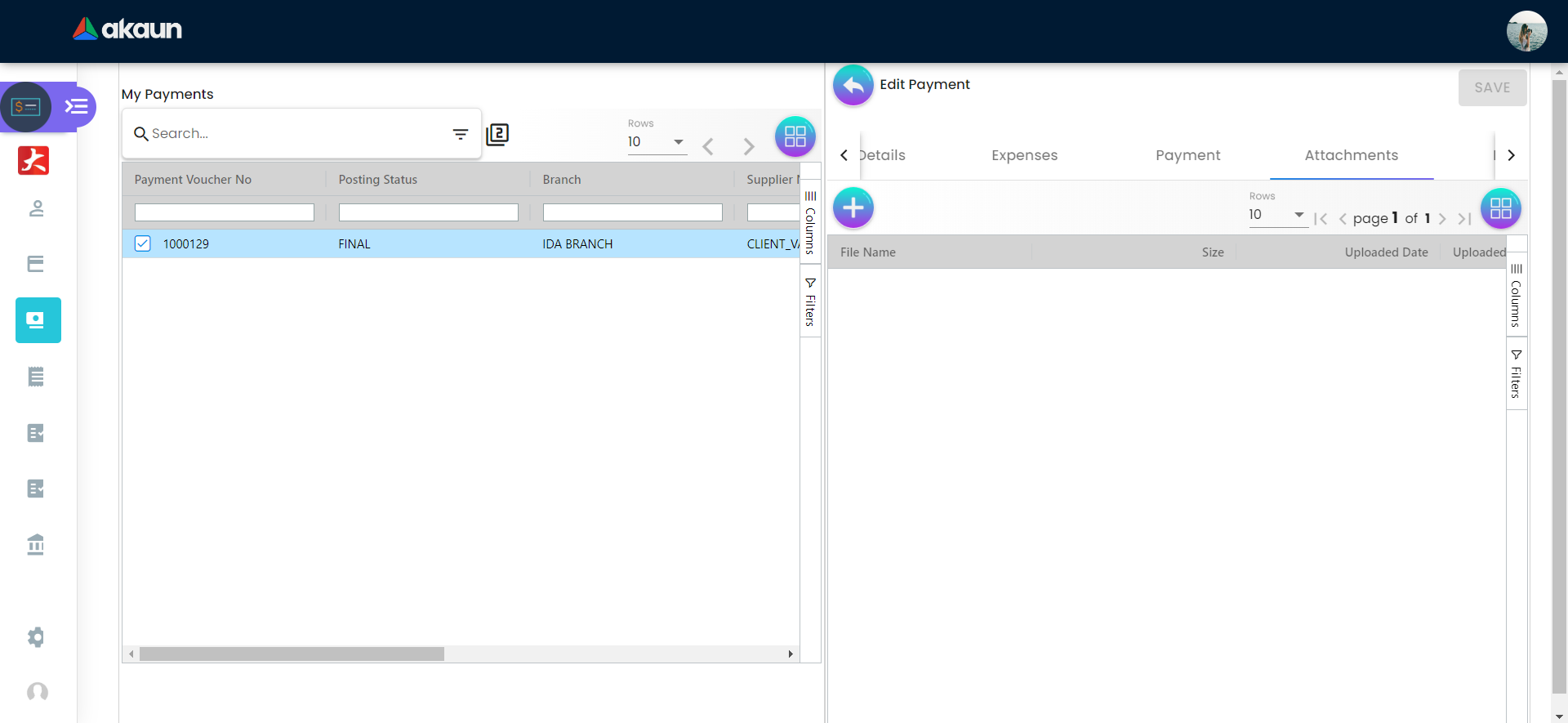
Task: Go to last page of attachments
Action: click(x=1464, y=219)
